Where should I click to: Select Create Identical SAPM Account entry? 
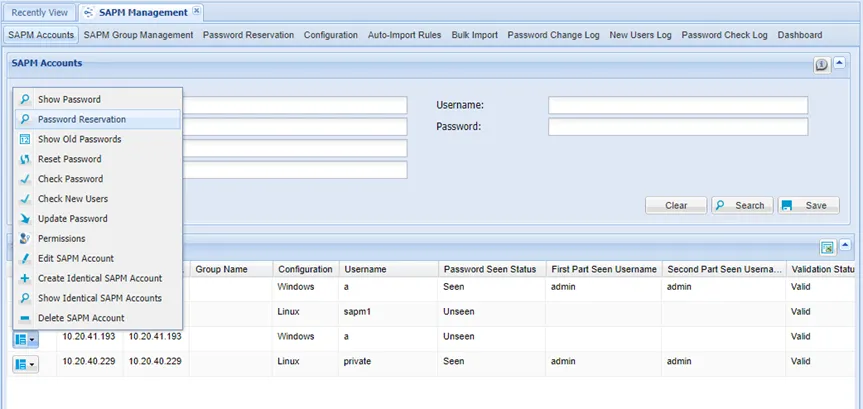(x=97, y=278)
